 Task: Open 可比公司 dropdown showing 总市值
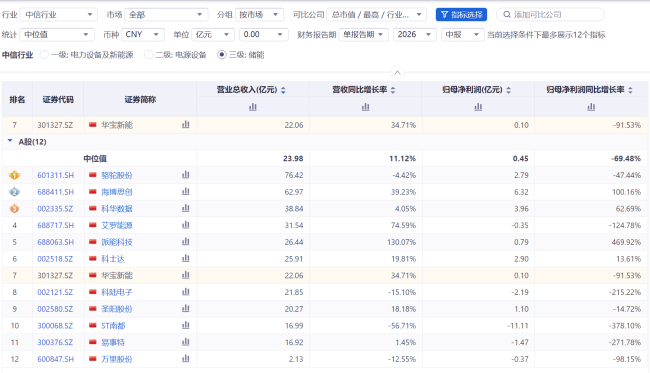[x=376, y=15]
